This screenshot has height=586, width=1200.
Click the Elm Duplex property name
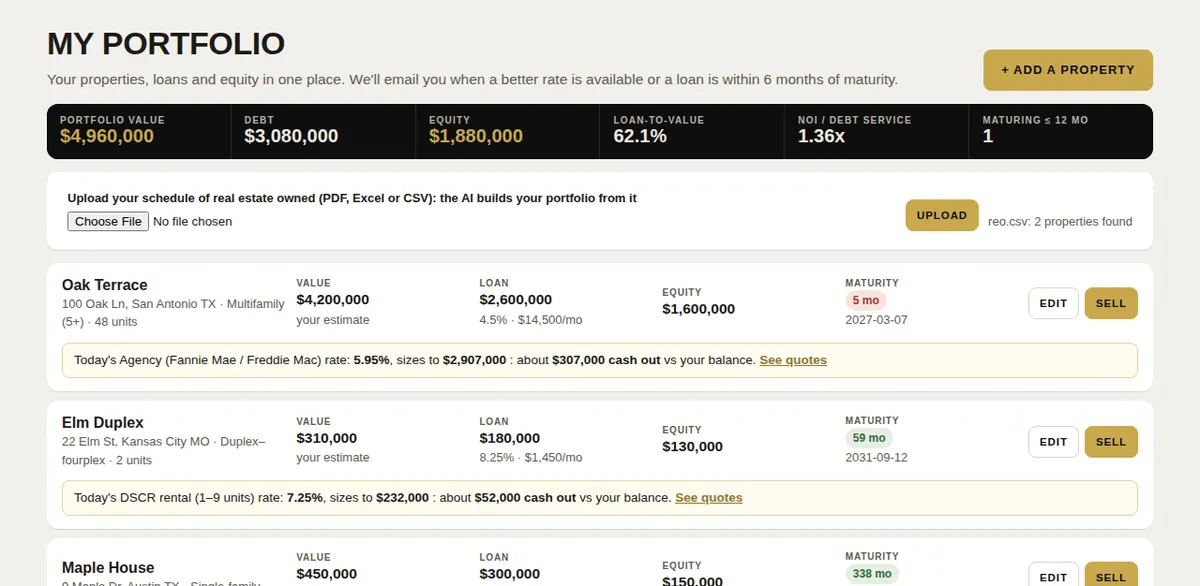103,422
